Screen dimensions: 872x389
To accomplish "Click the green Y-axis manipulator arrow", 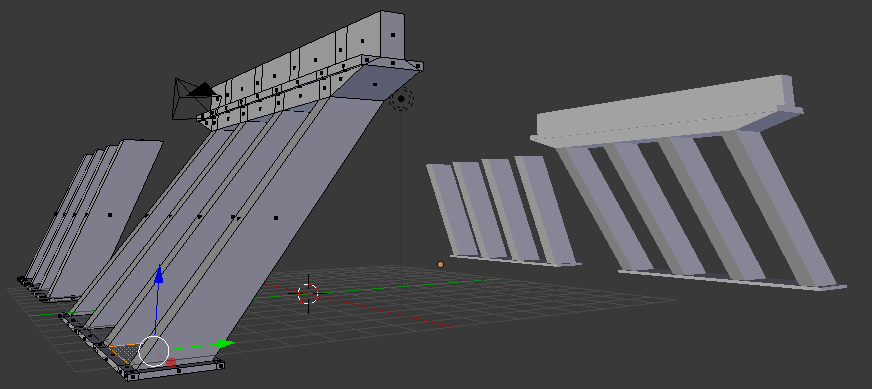I will [x=225, y=344].
